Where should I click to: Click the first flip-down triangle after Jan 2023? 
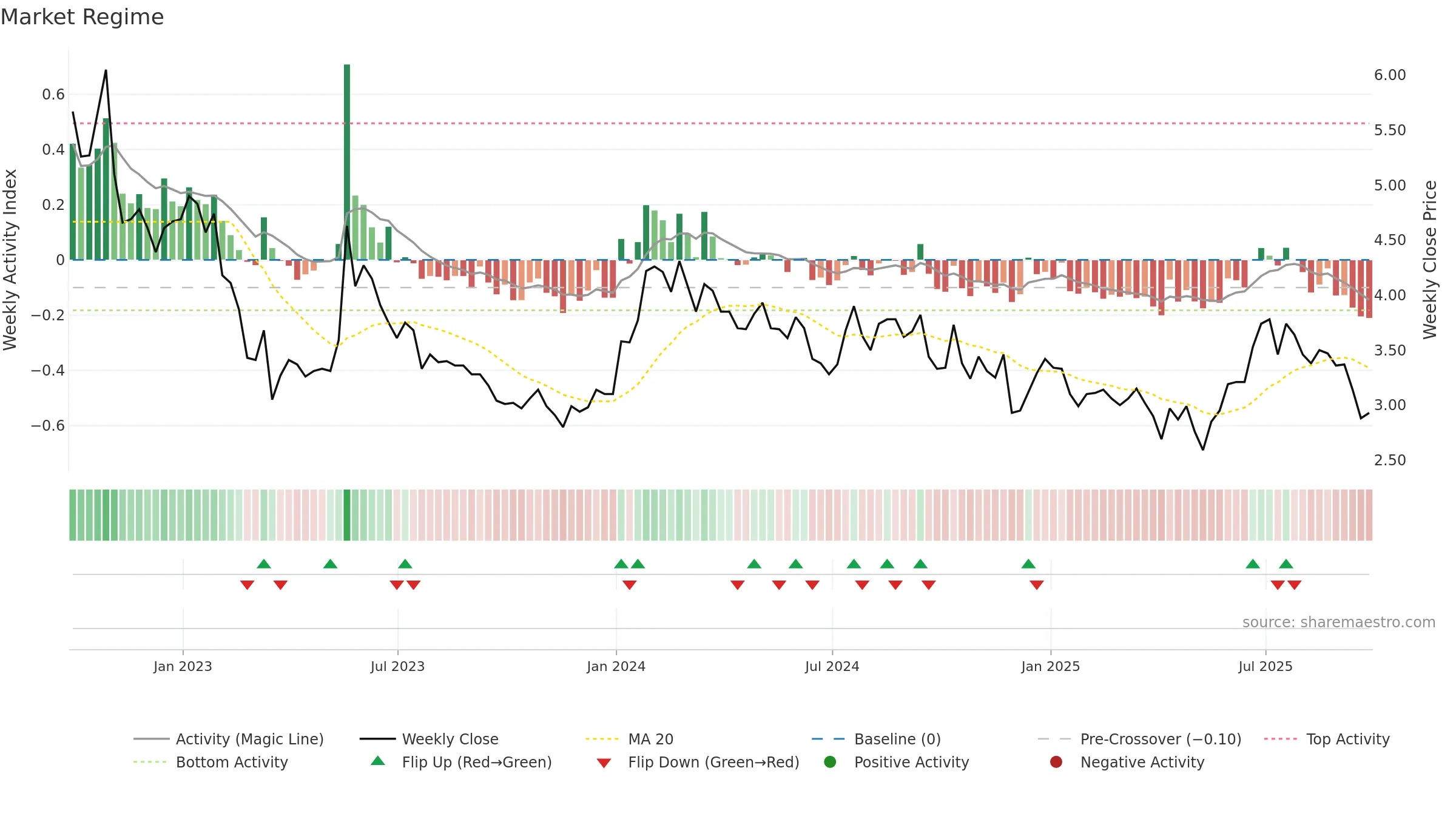click(247, 585)
